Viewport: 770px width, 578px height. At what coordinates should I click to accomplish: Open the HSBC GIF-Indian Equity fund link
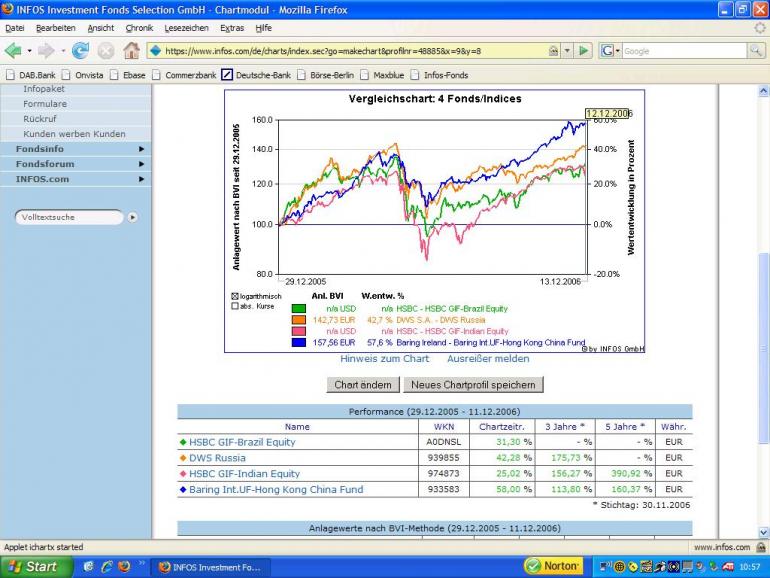click(244, 473)
